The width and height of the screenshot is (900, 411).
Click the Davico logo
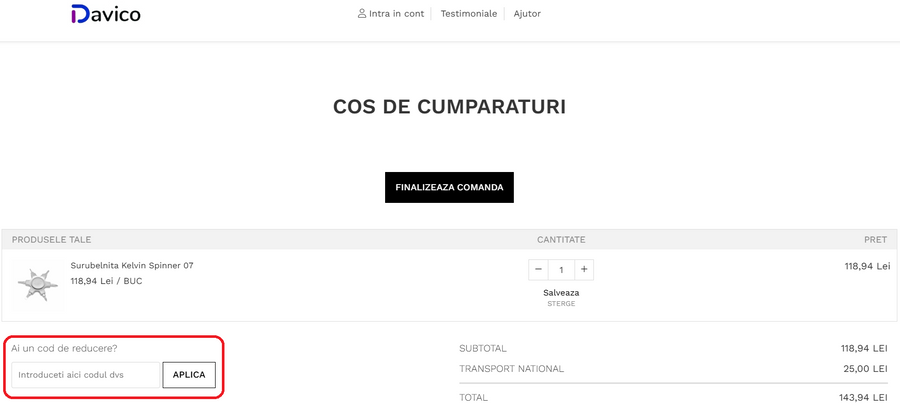tap(105, 14)
